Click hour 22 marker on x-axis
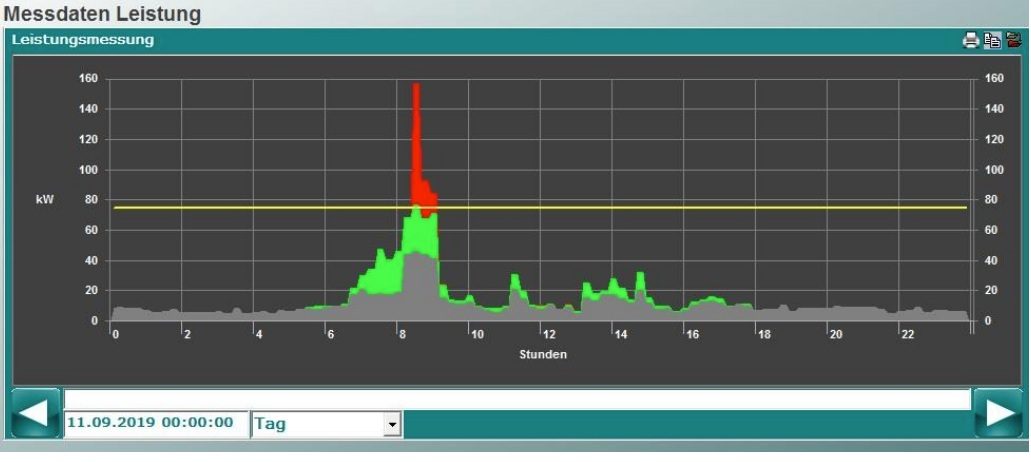Image resolution: width=1031 pixels, height=462 pixels. pyautogui.click(x=907, y=335)
